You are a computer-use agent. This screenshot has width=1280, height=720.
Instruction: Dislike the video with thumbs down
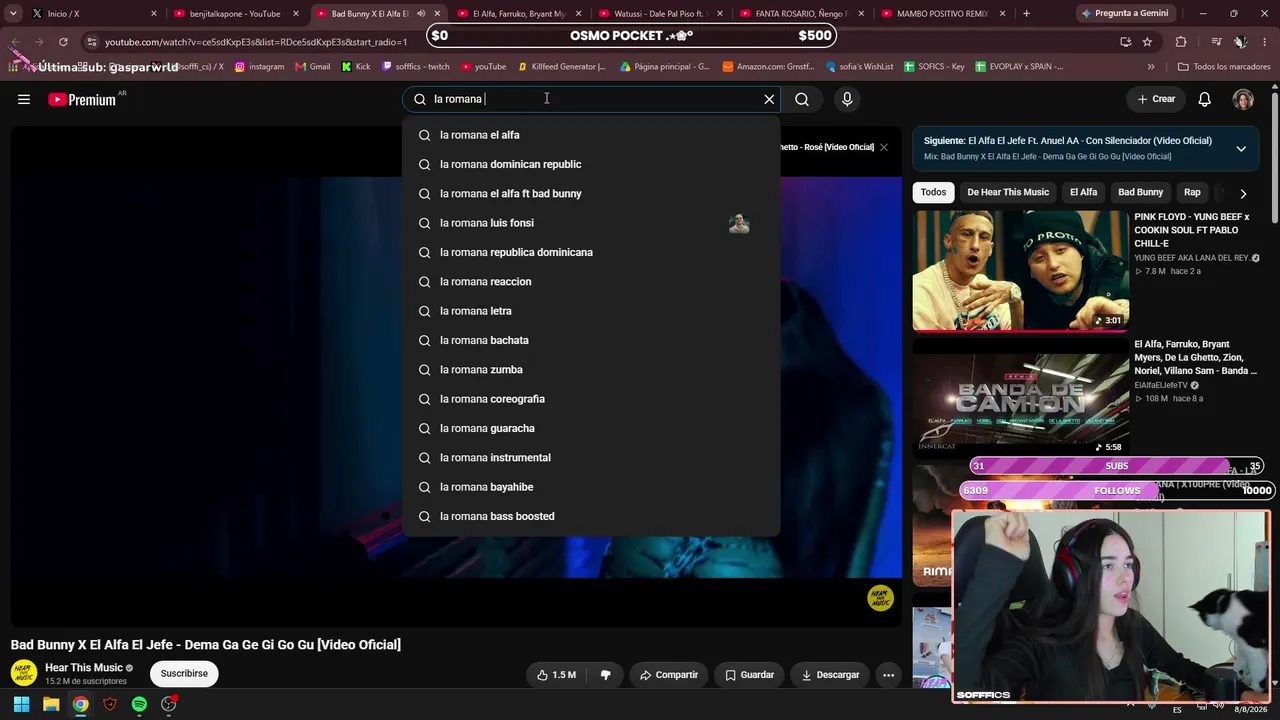pyautogui.click(x=605, y=675)
